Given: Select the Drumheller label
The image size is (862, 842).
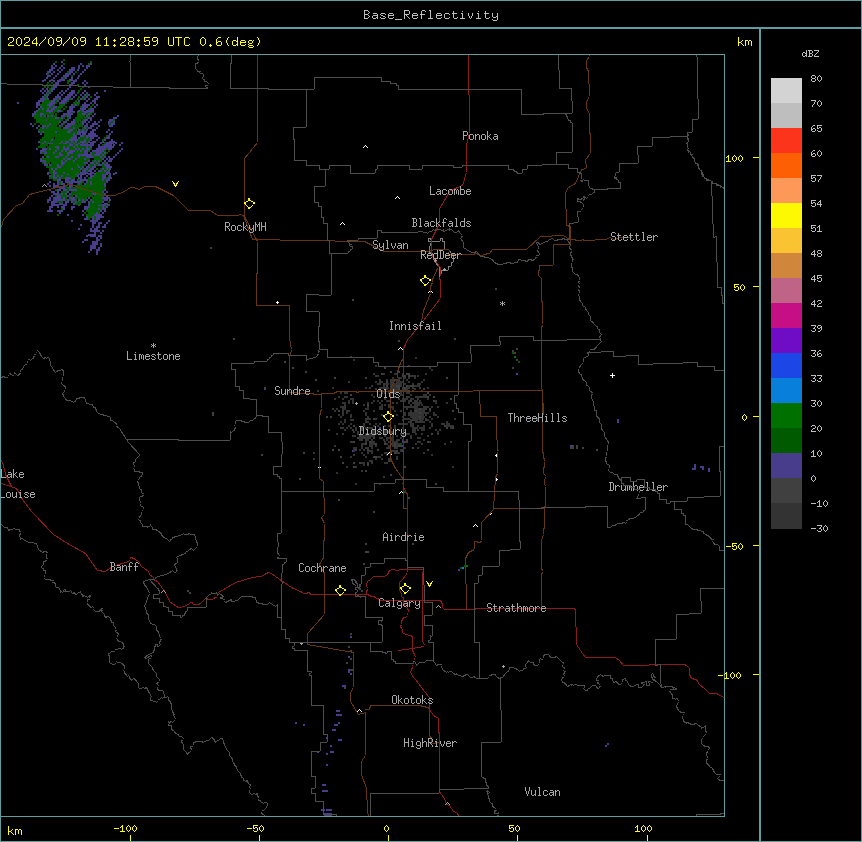Looking at the screenshot, I should pos(638,487).
